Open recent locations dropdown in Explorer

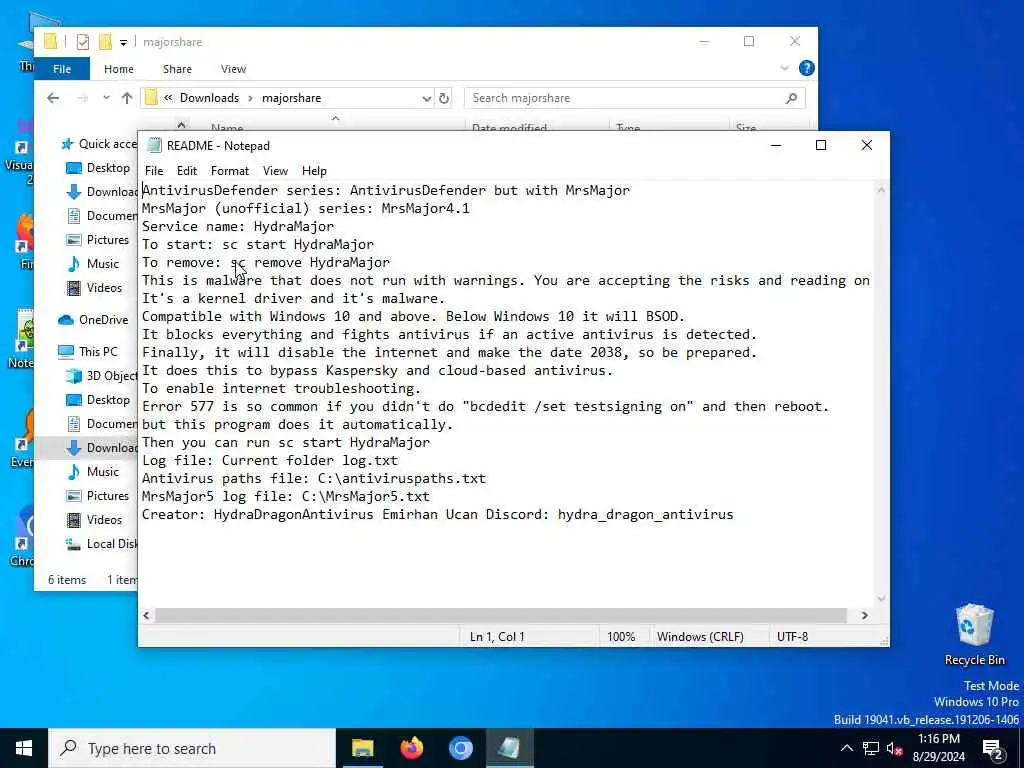(106, 98)
